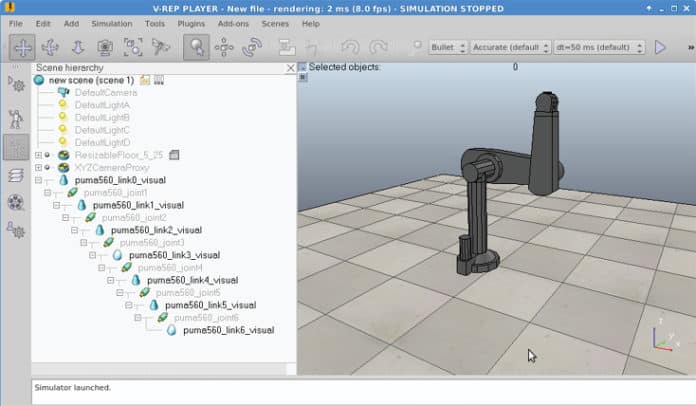Collapse the puma560_link0_visual tree node

39,180
